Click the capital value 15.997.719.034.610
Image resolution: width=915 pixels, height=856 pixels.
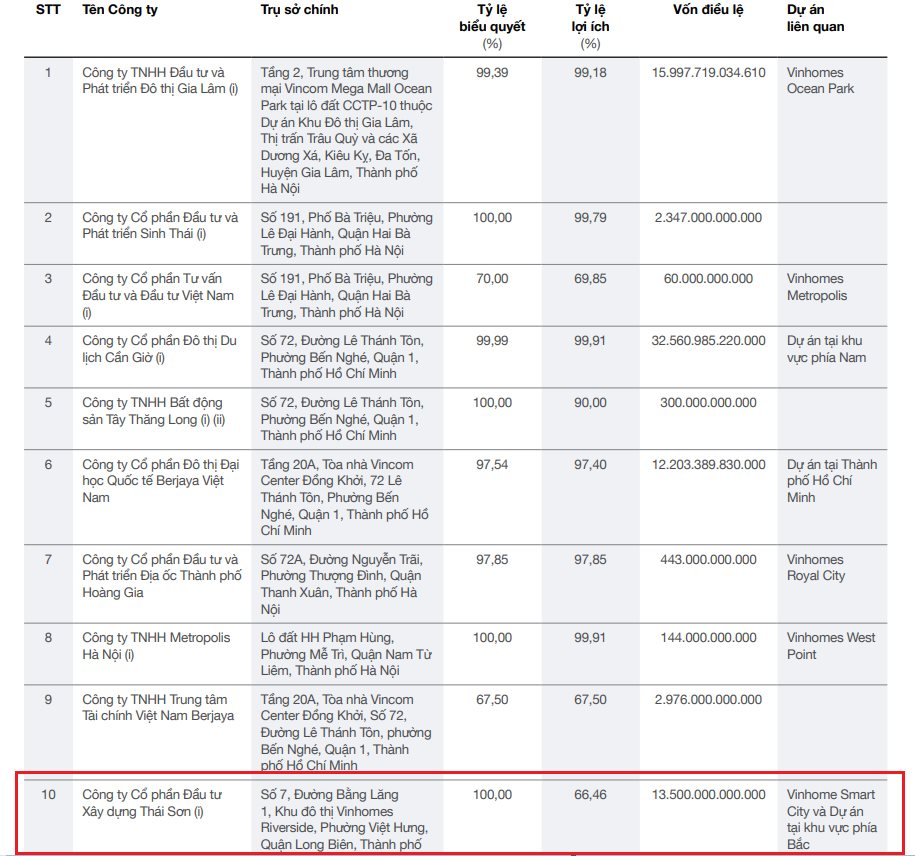708,72
